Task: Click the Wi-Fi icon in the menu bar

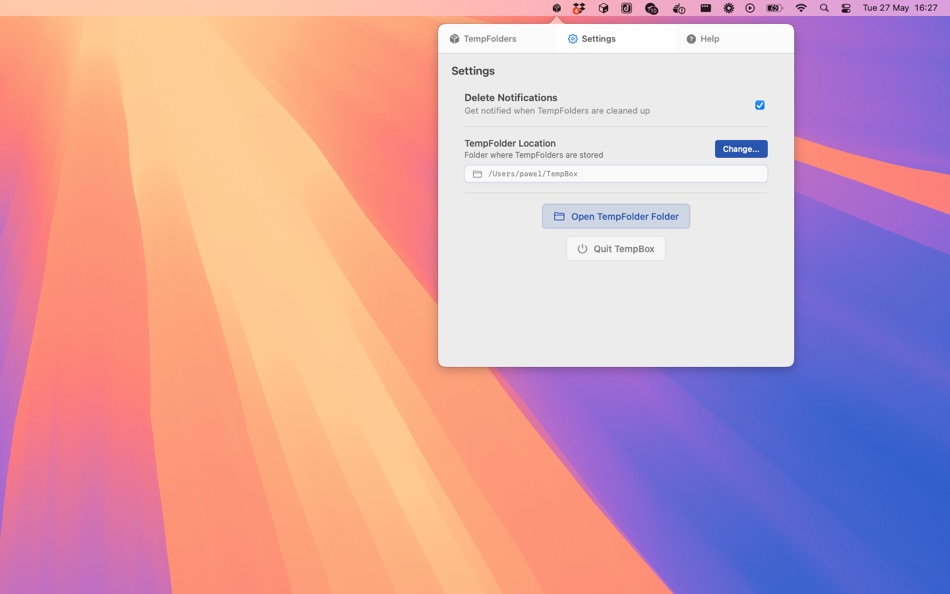Action: [799, 7]
